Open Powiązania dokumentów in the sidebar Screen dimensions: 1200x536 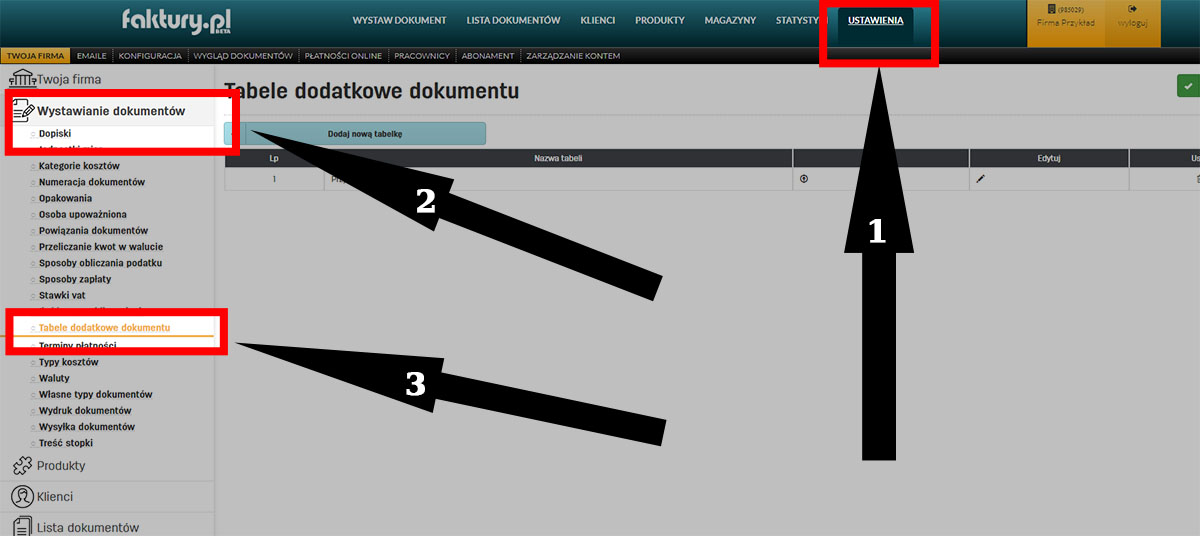tap(93, 230)
